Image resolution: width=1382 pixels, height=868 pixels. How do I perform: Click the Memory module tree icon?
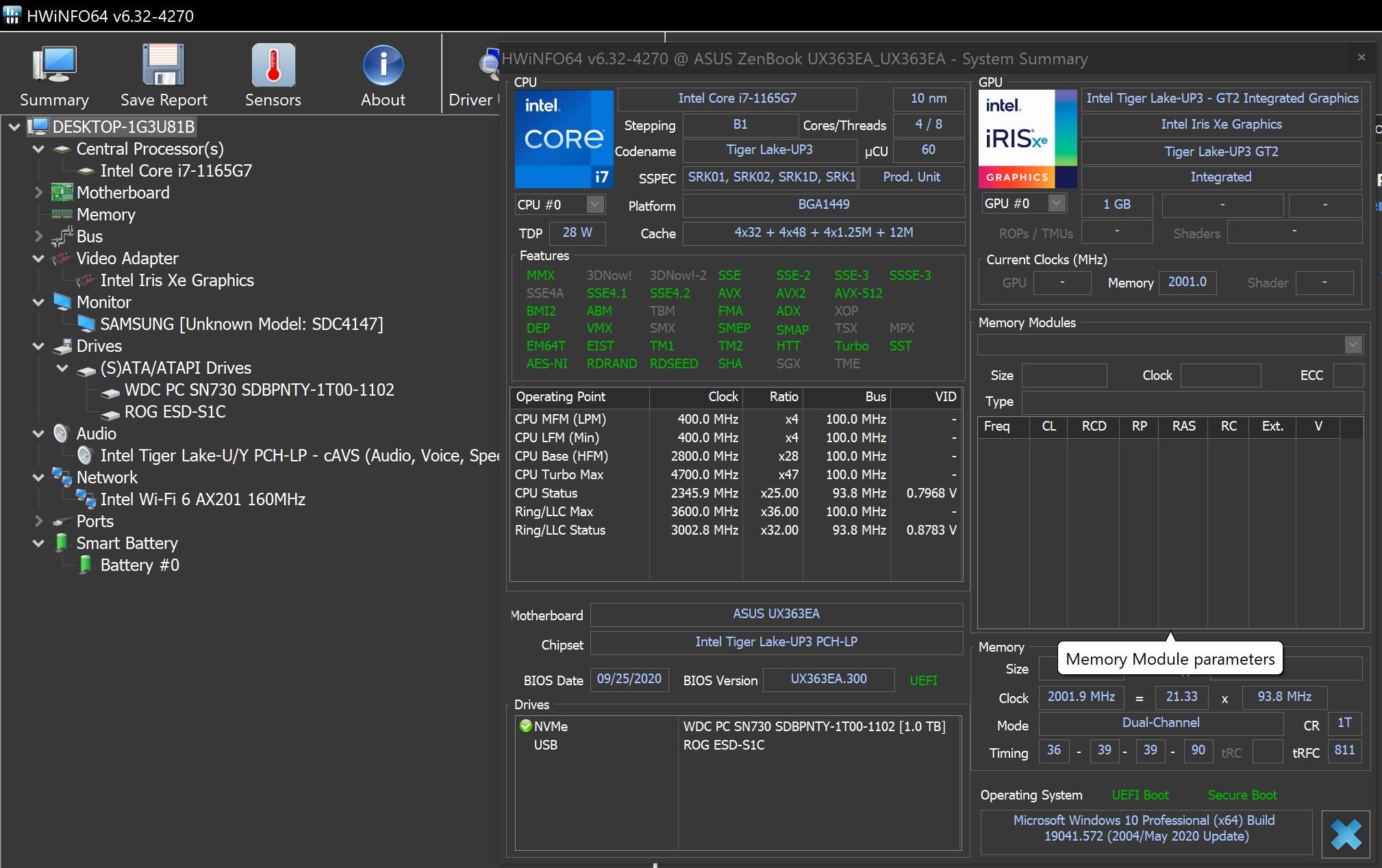[62, 214]
